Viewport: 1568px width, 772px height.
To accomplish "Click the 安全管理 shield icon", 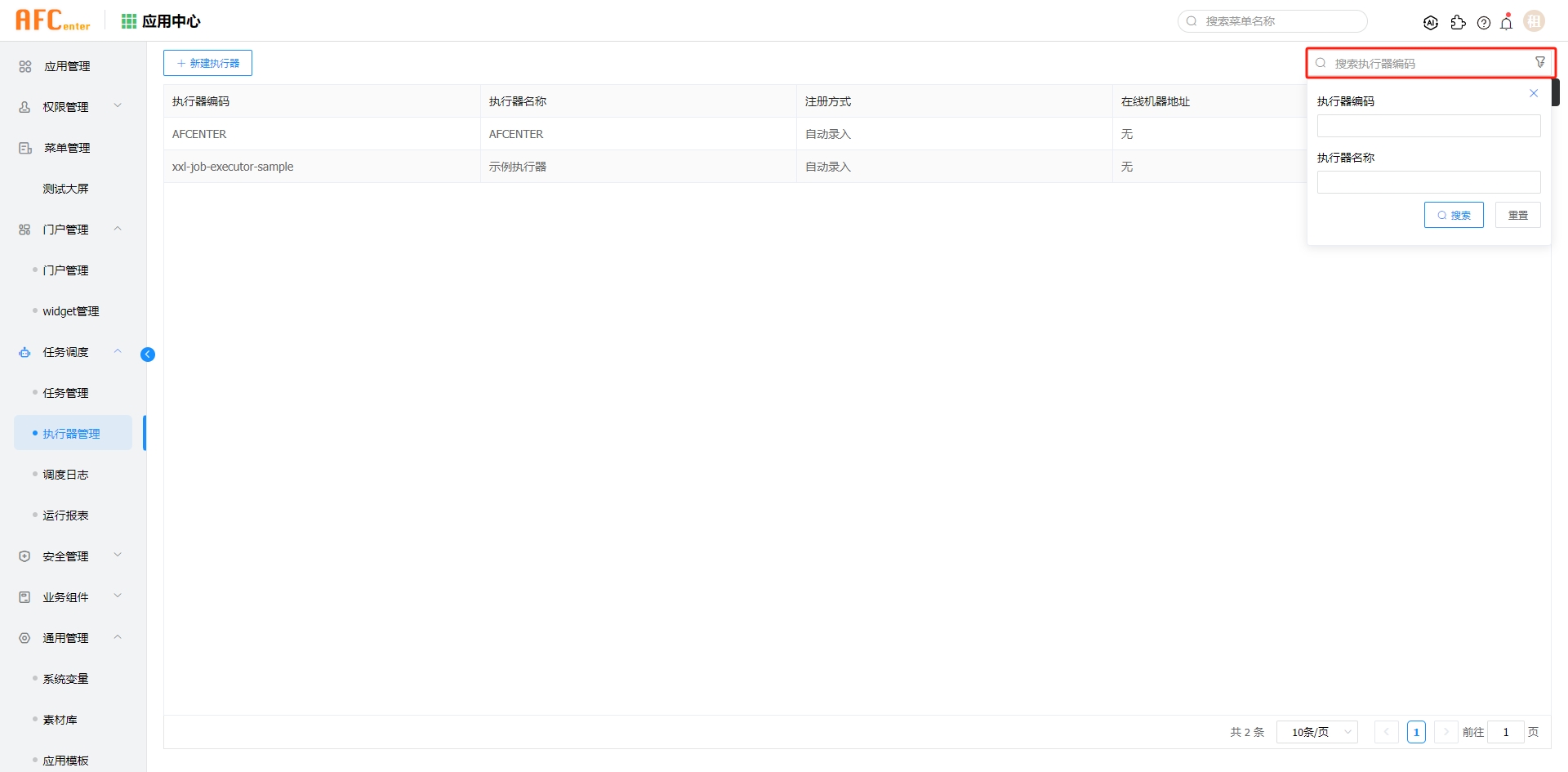I will 24,556.
